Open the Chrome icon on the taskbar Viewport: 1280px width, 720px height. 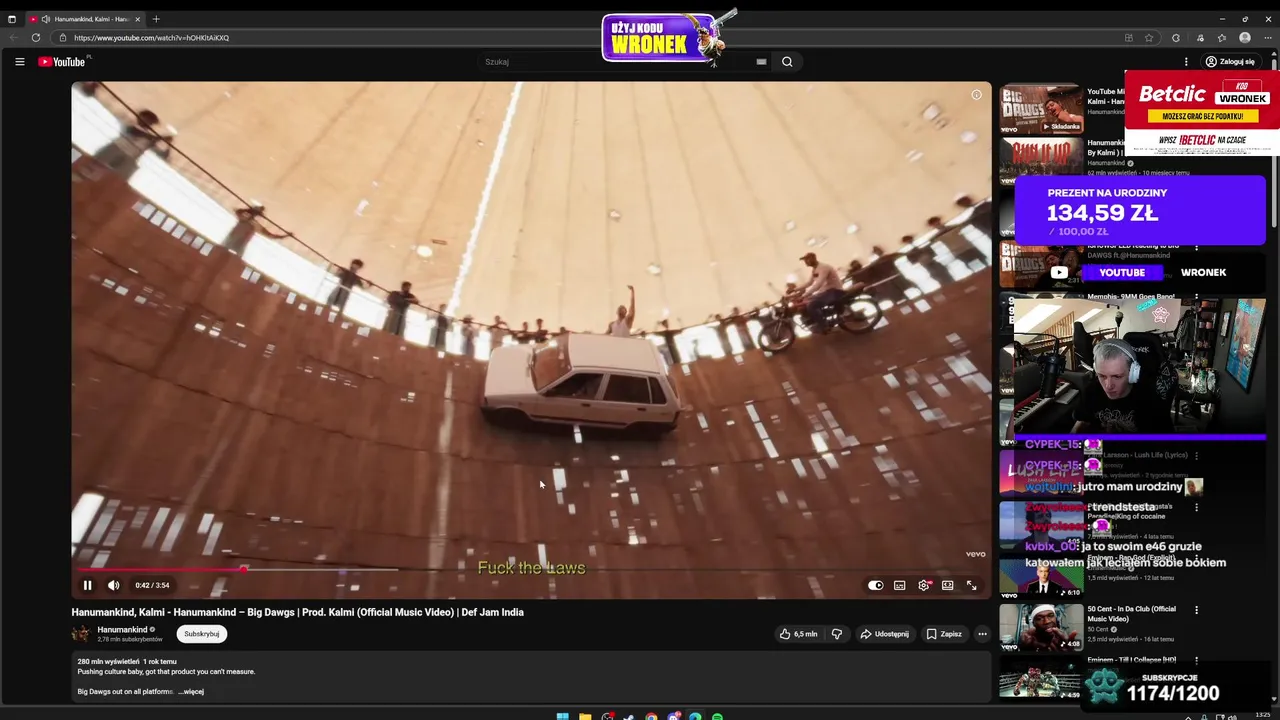point(651,716)
